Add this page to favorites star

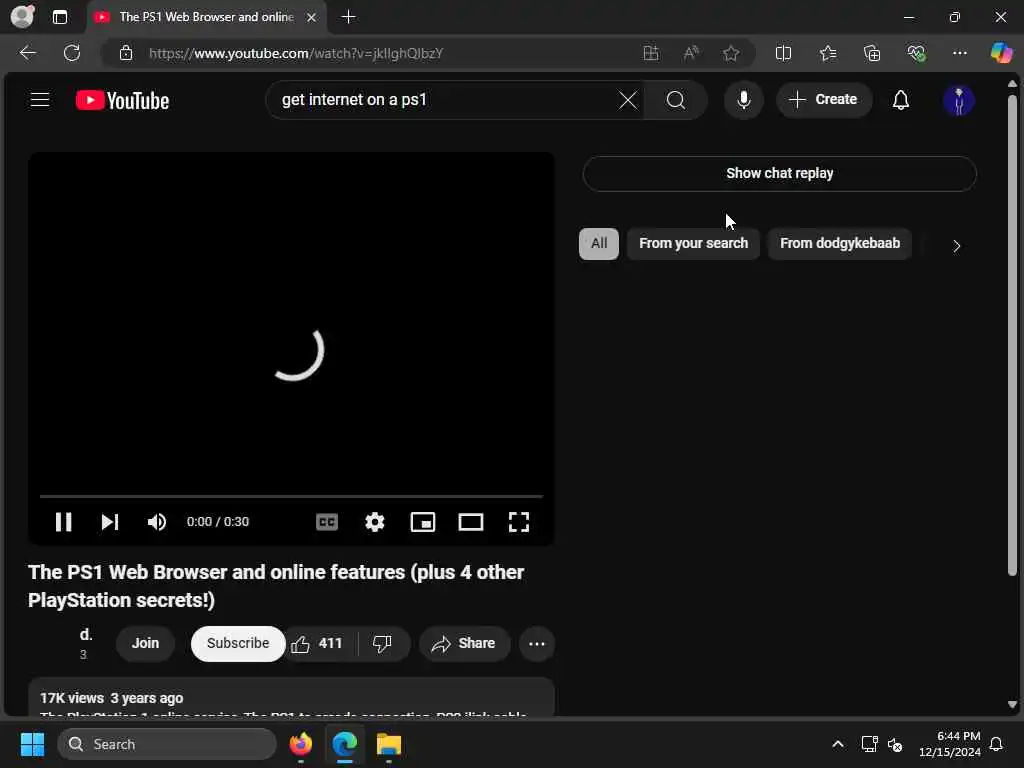[731, 53]
